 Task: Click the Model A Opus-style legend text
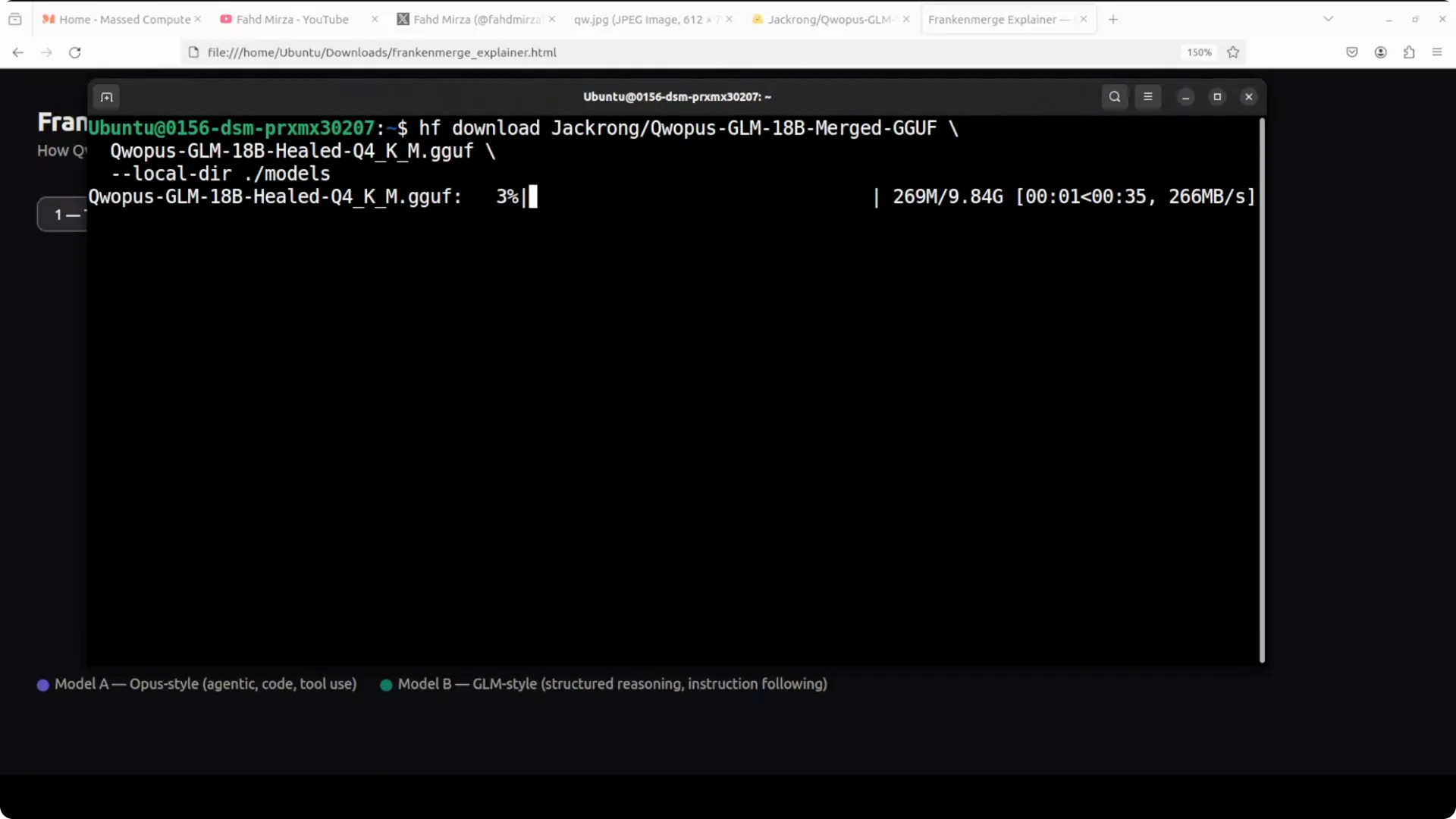click(x=206, y=684)
